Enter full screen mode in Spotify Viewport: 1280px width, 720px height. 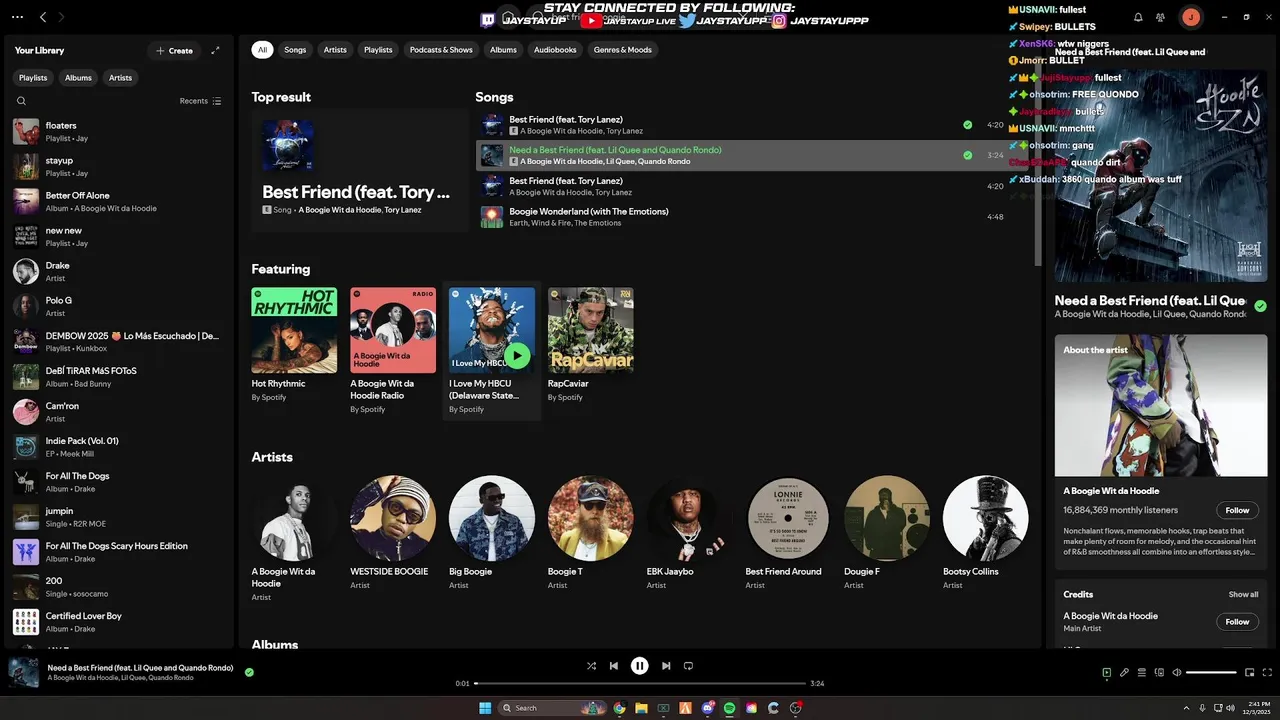pos(1268,672)
